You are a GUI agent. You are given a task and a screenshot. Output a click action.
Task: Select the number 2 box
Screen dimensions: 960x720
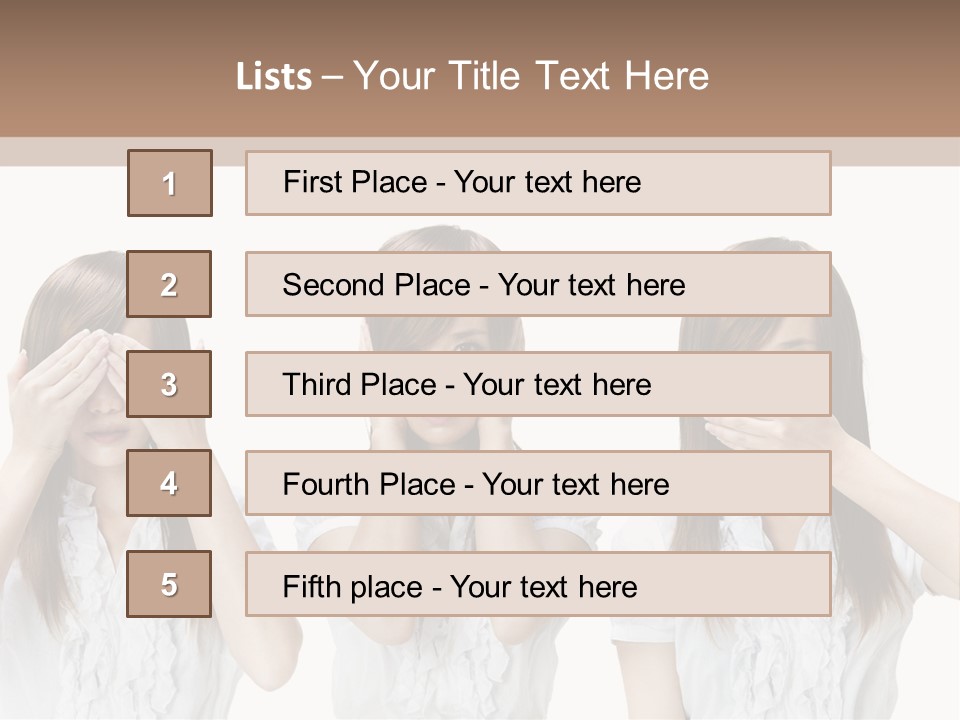170,284
